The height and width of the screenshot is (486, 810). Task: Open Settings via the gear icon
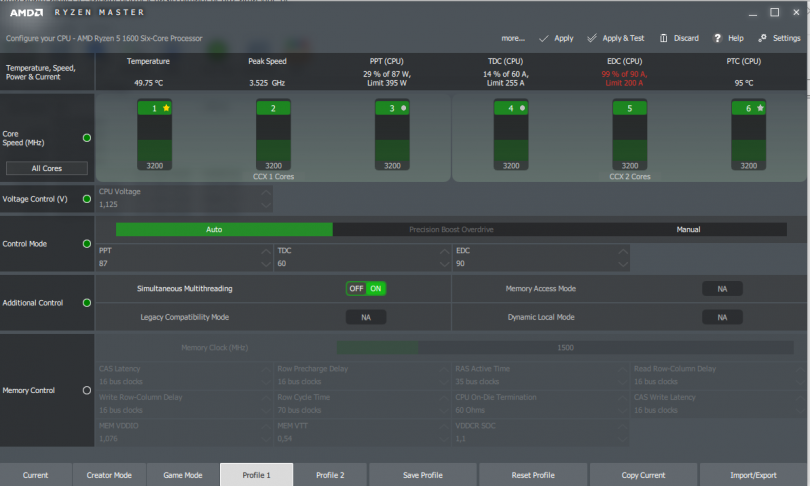coord(762,38)
